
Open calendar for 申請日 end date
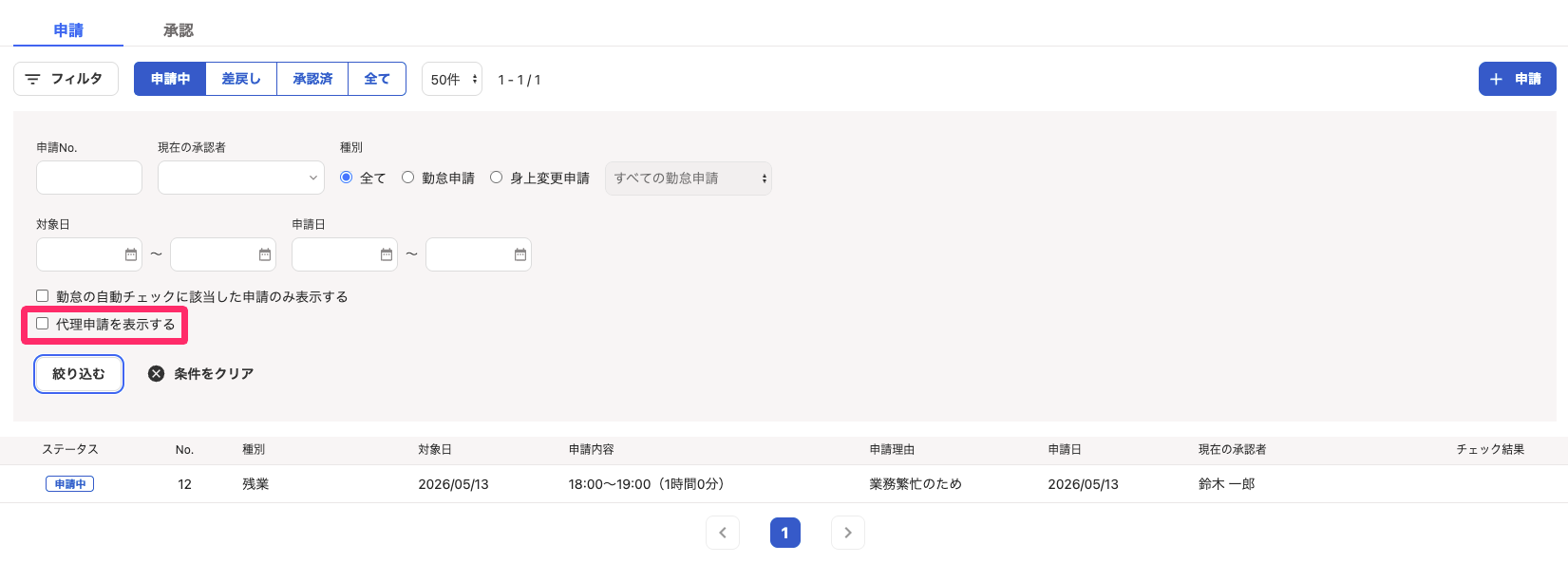[x=520, y=254]
